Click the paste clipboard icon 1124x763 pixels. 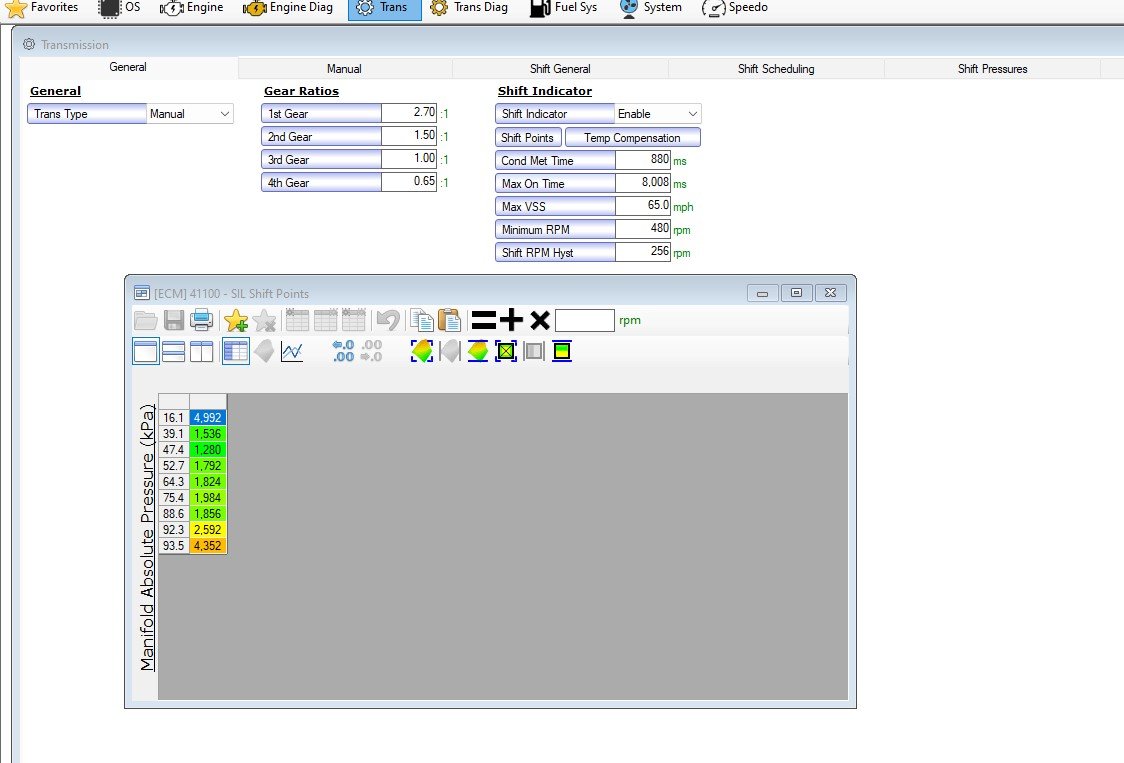pos(450,320)
